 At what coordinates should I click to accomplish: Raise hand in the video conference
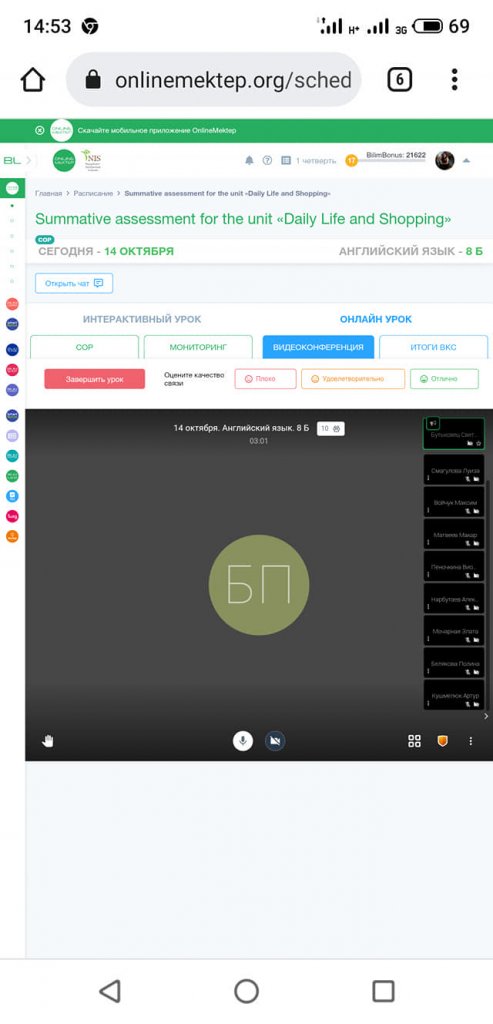(x=48, y=741)
